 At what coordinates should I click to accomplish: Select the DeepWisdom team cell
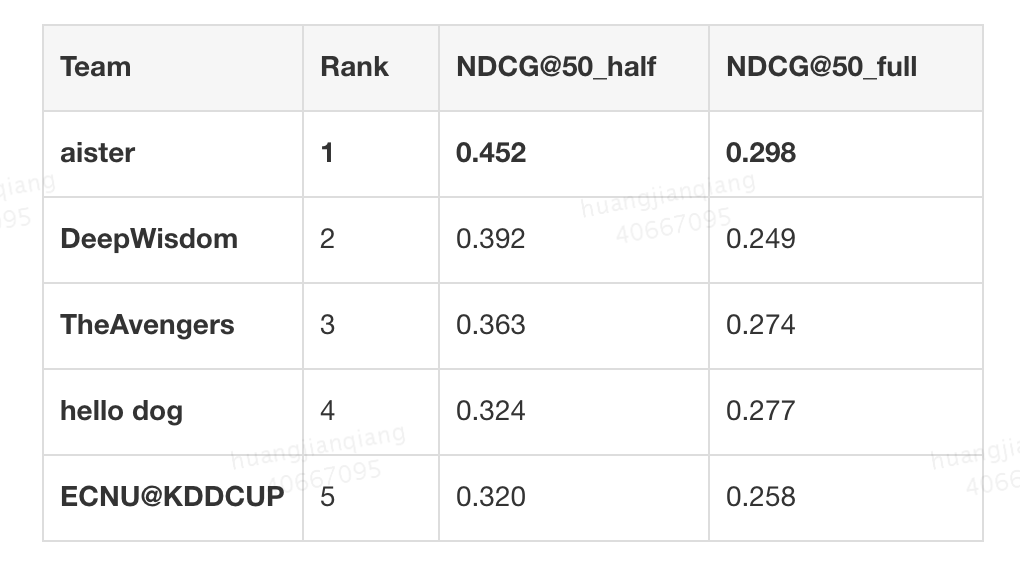(x=149, y=239)
